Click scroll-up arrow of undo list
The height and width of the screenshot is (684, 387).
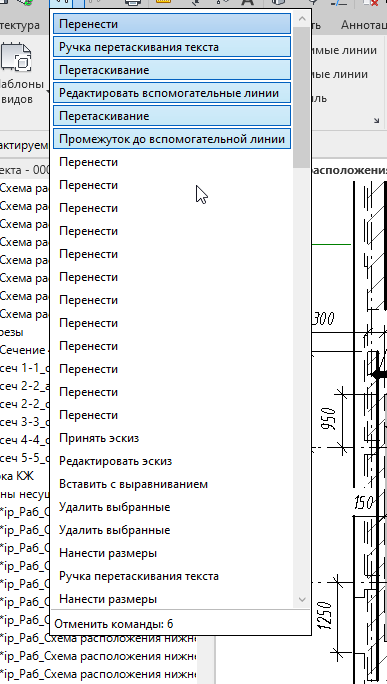pyautogui.click(x=302, y=19)
